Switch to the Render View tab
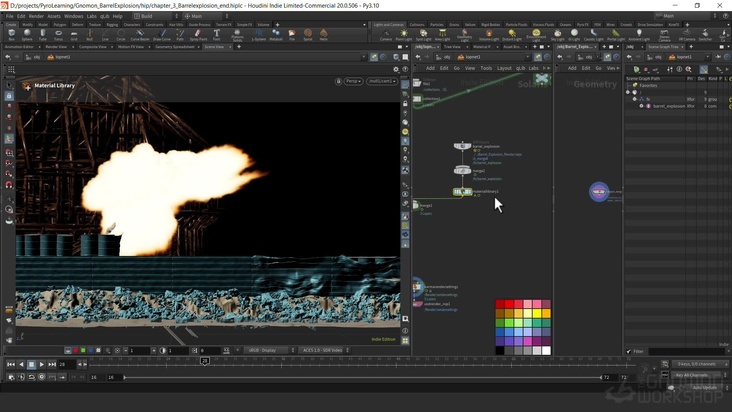Screen dimensions: 732x412 point(56,47)
